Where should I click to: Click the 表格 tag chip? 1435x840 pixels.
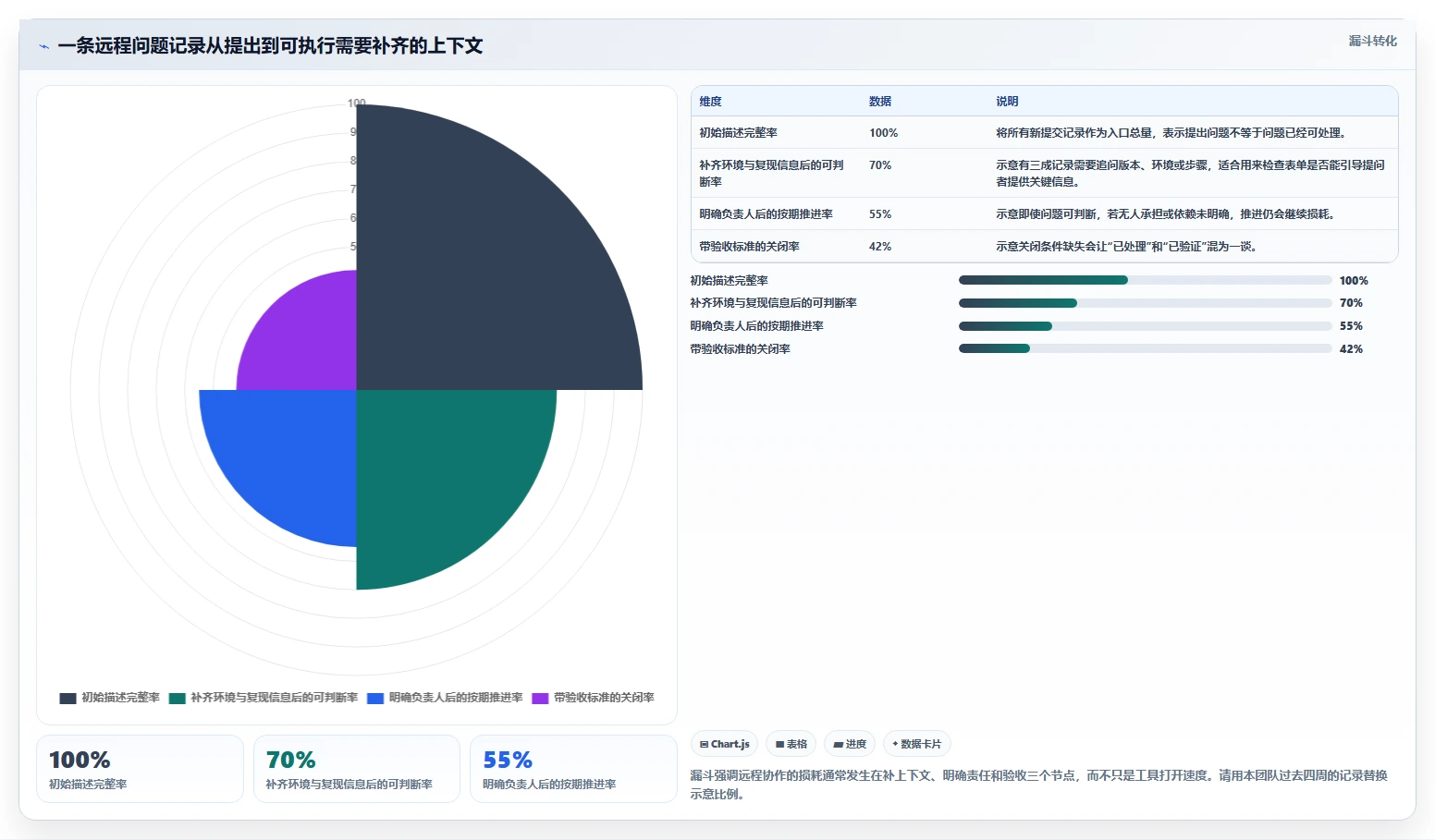point(791,744)
